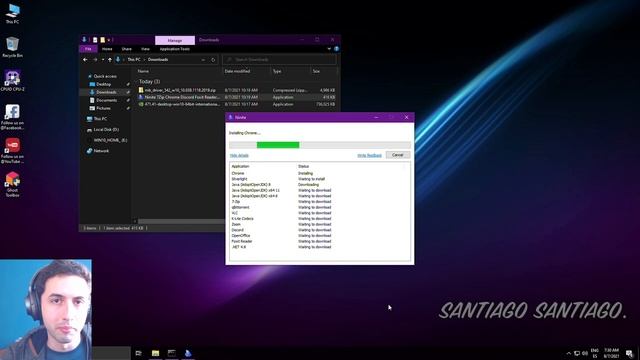Switch to the Home ribbon tab
The width and height of the screenshot is (640, 360).
(107, 49)
